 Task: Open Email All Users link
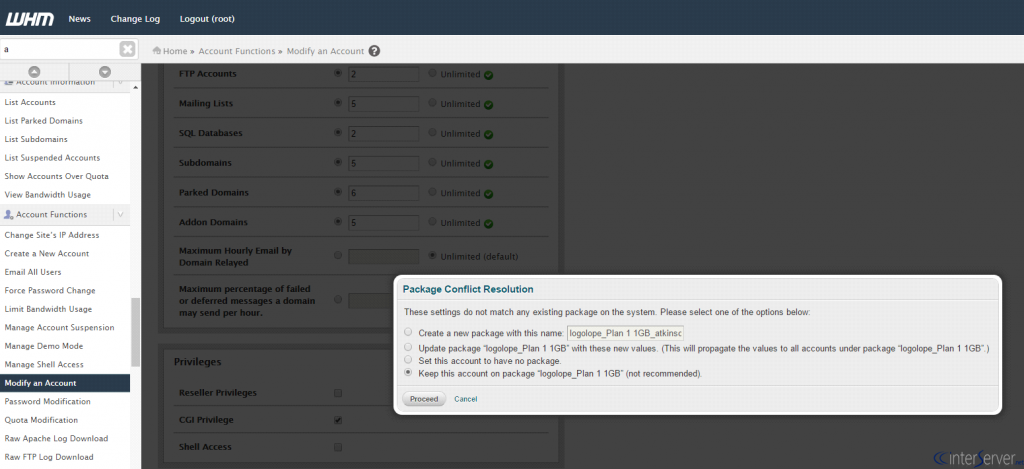click(x=33, y=272)
